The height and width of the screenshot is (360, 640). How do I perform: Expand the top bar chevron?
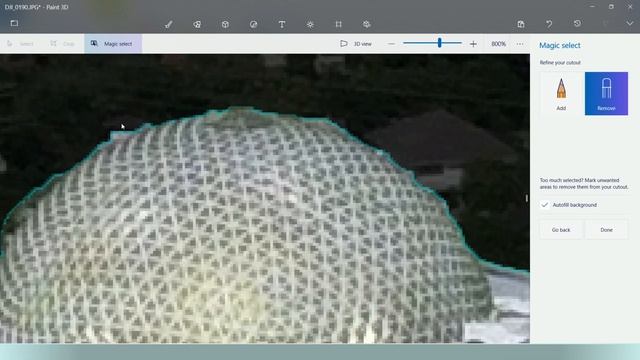point(630,24)
